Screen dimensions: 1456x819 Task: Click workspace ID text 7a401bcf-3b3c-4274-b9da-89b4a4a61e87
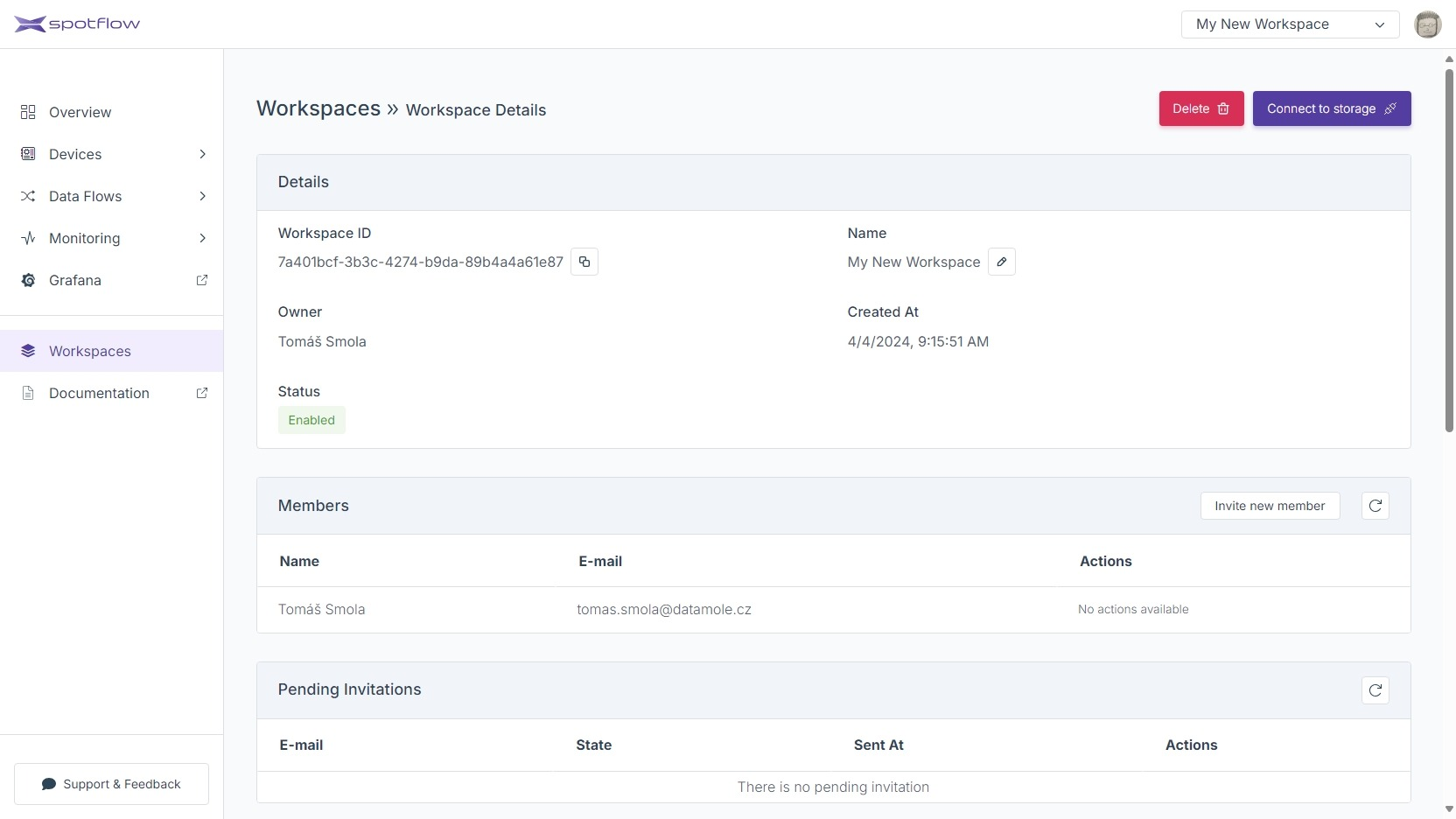[x=420, y=262]
